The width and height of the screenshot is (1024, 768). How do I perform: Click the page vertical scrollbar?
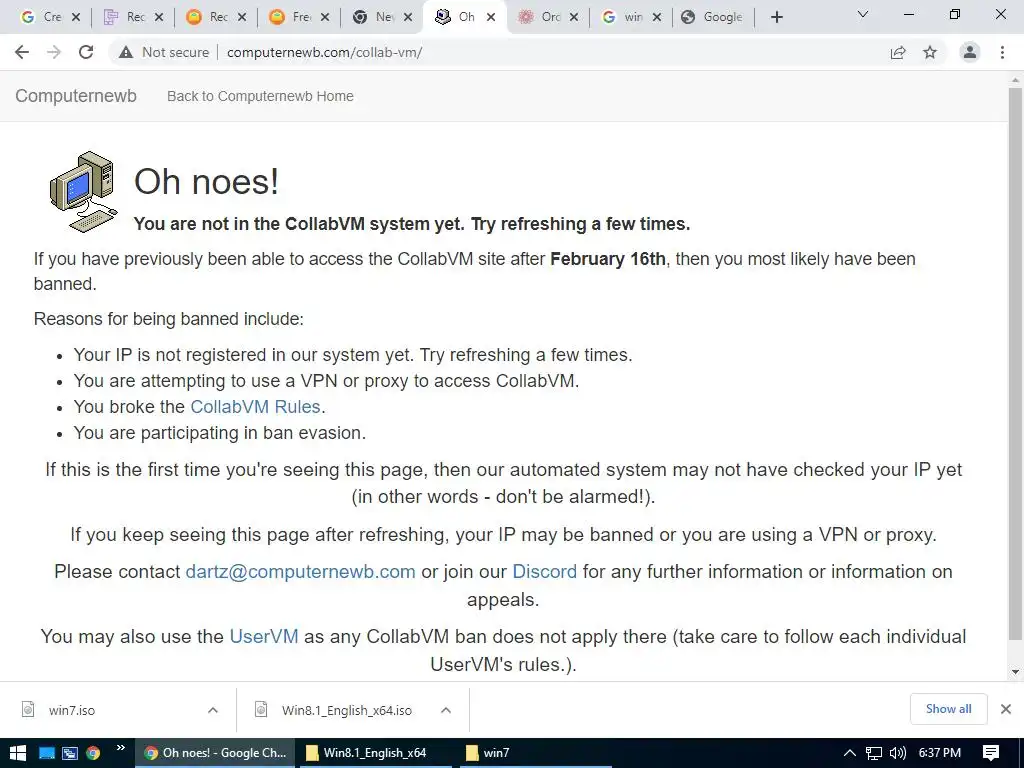click(x=1015, y=363)
